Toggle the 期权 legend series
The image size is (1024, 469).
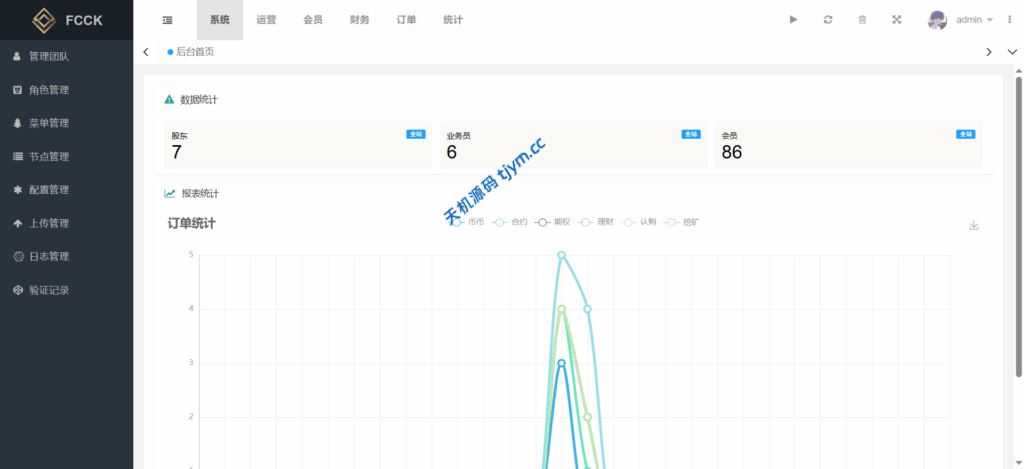pyautogui.click(x=553, y=222)
